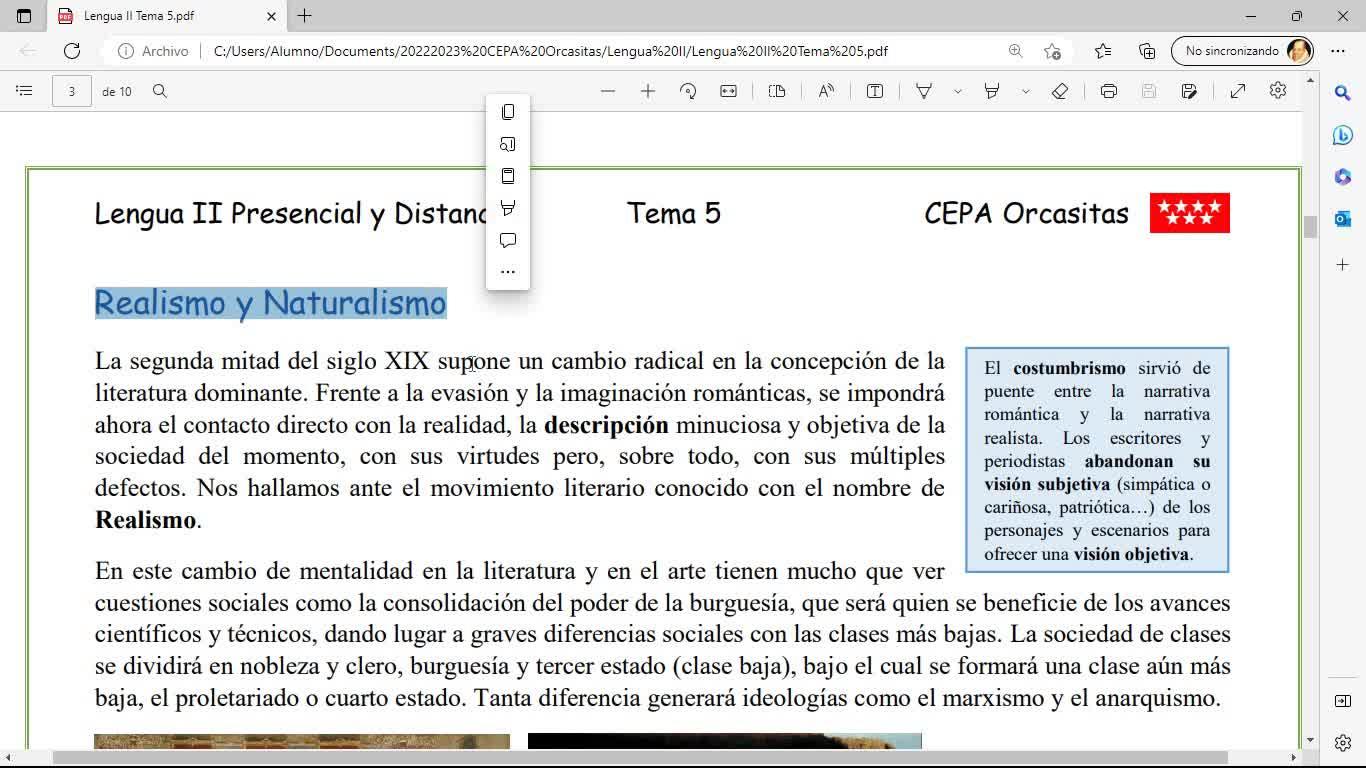This screenshot has width=1366, height=768.
Task: Activate the Draw pen tool
Action: pos(924,91)
